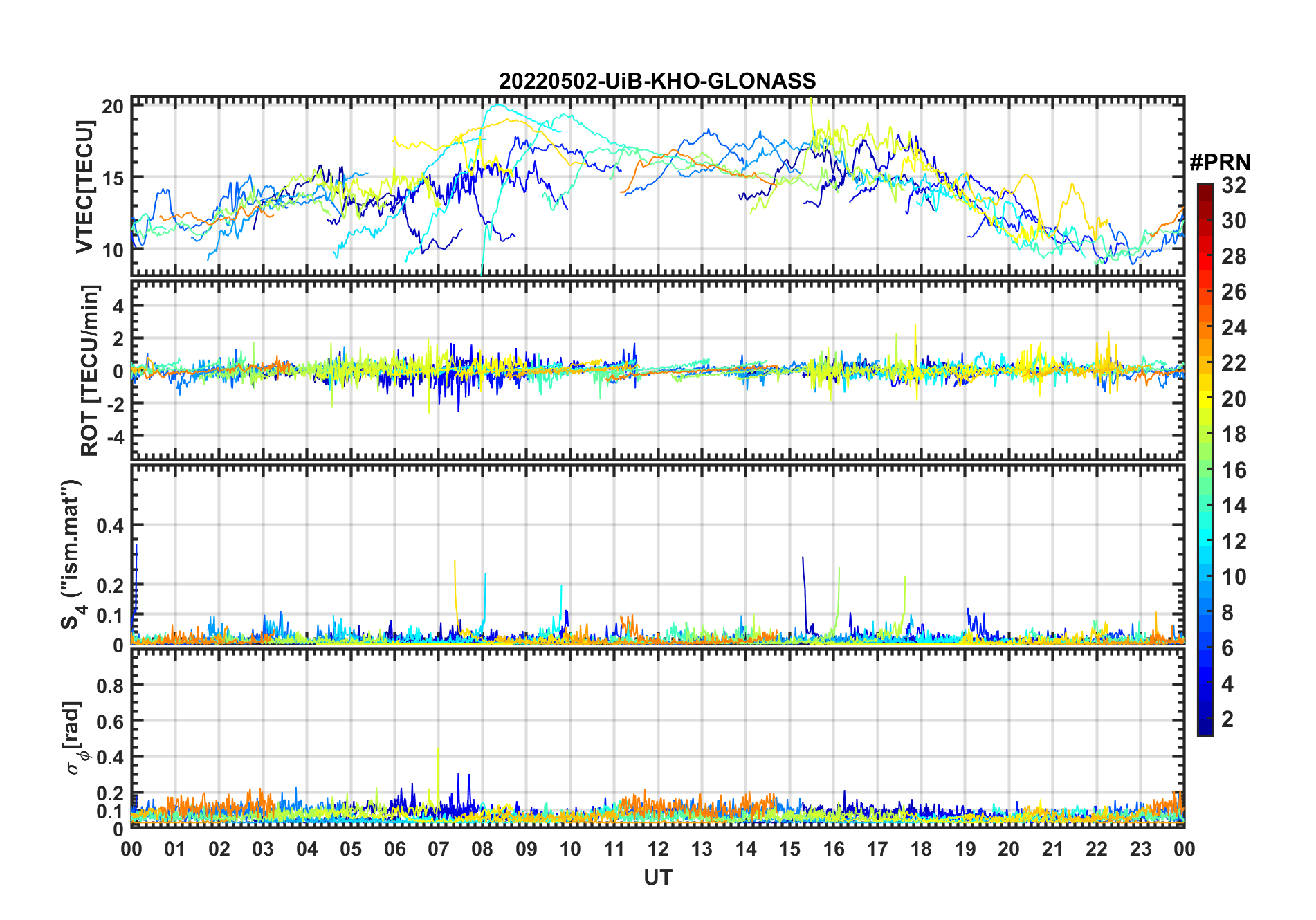Click x-axis tick label 12

click(x=658, y=849)
